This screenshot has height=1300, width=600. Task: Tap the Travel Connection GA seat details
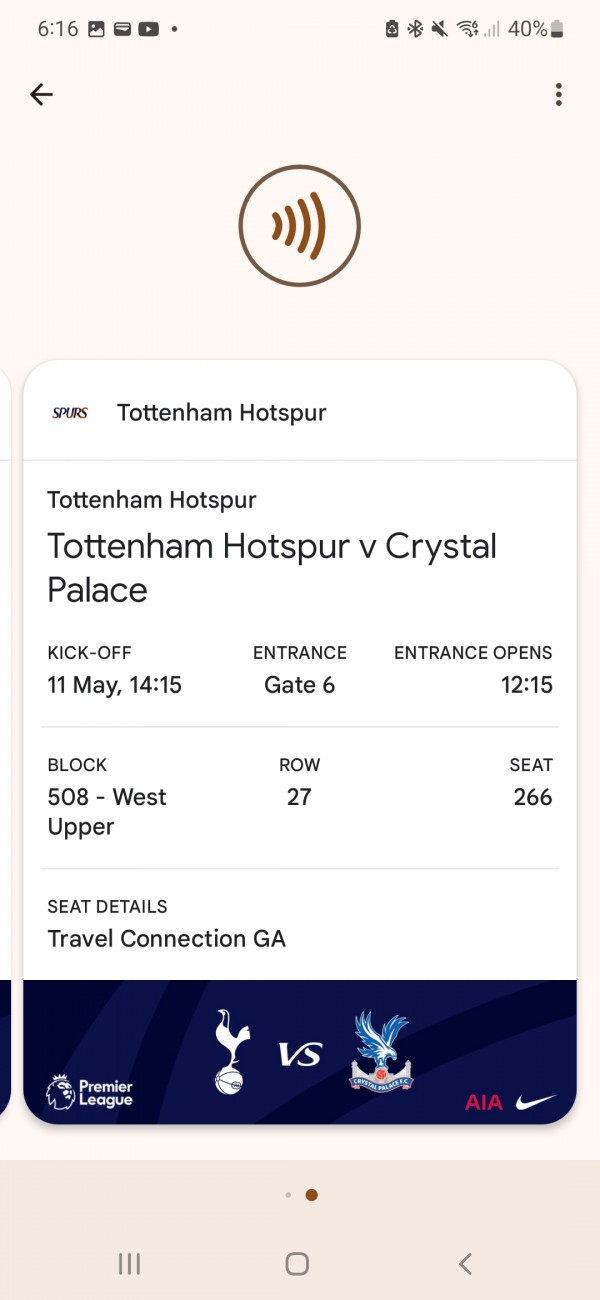[x=167, y=939]
